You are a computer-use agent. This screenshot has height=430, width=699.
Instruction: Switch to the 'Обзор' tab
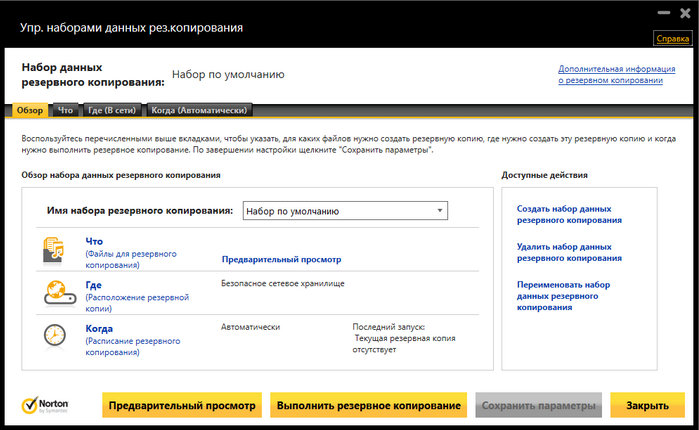pyautogui.click(x=30, y=110)
